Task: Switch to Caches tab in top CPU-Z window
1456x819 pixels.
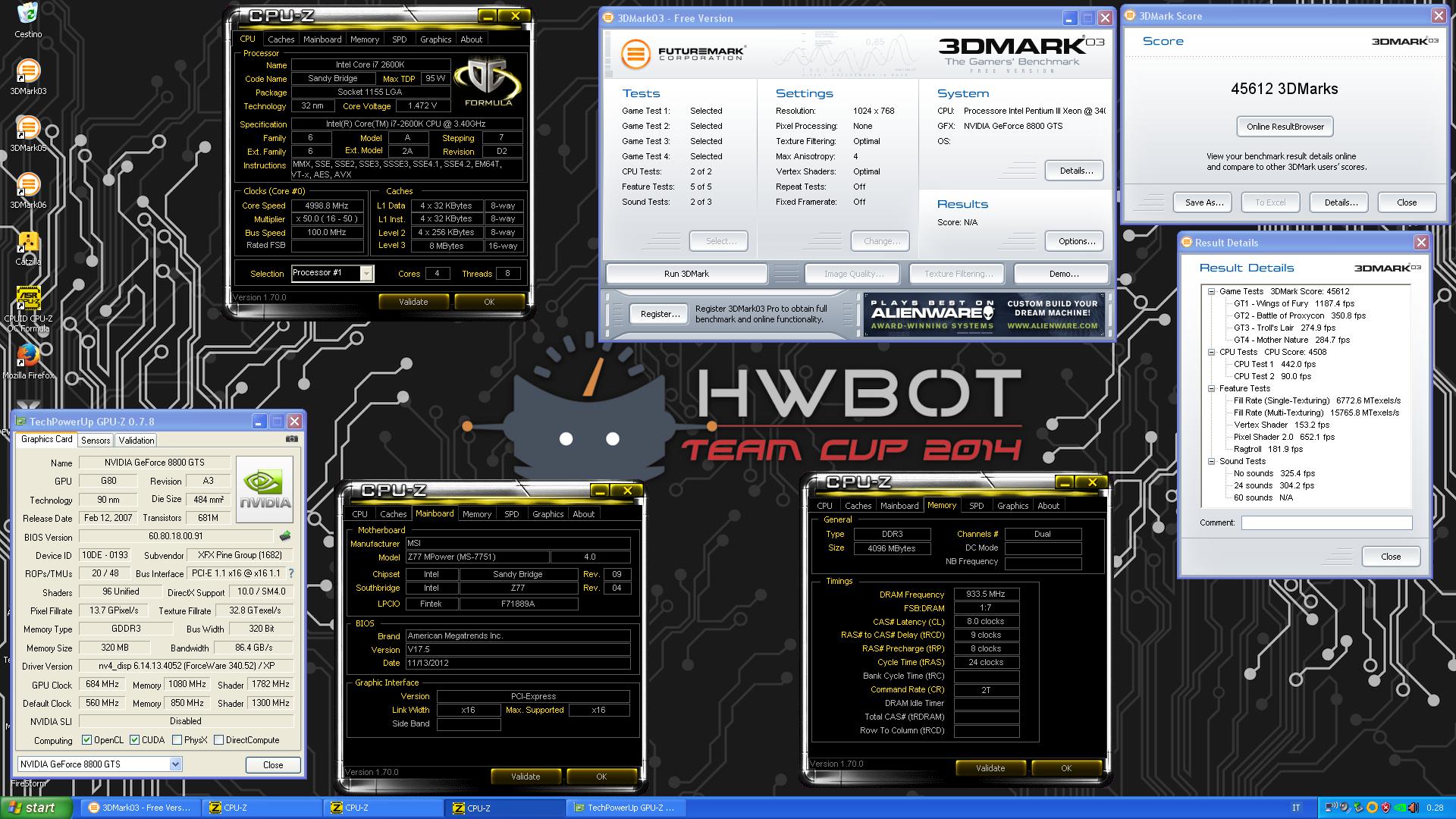Action: coord(281,39)
